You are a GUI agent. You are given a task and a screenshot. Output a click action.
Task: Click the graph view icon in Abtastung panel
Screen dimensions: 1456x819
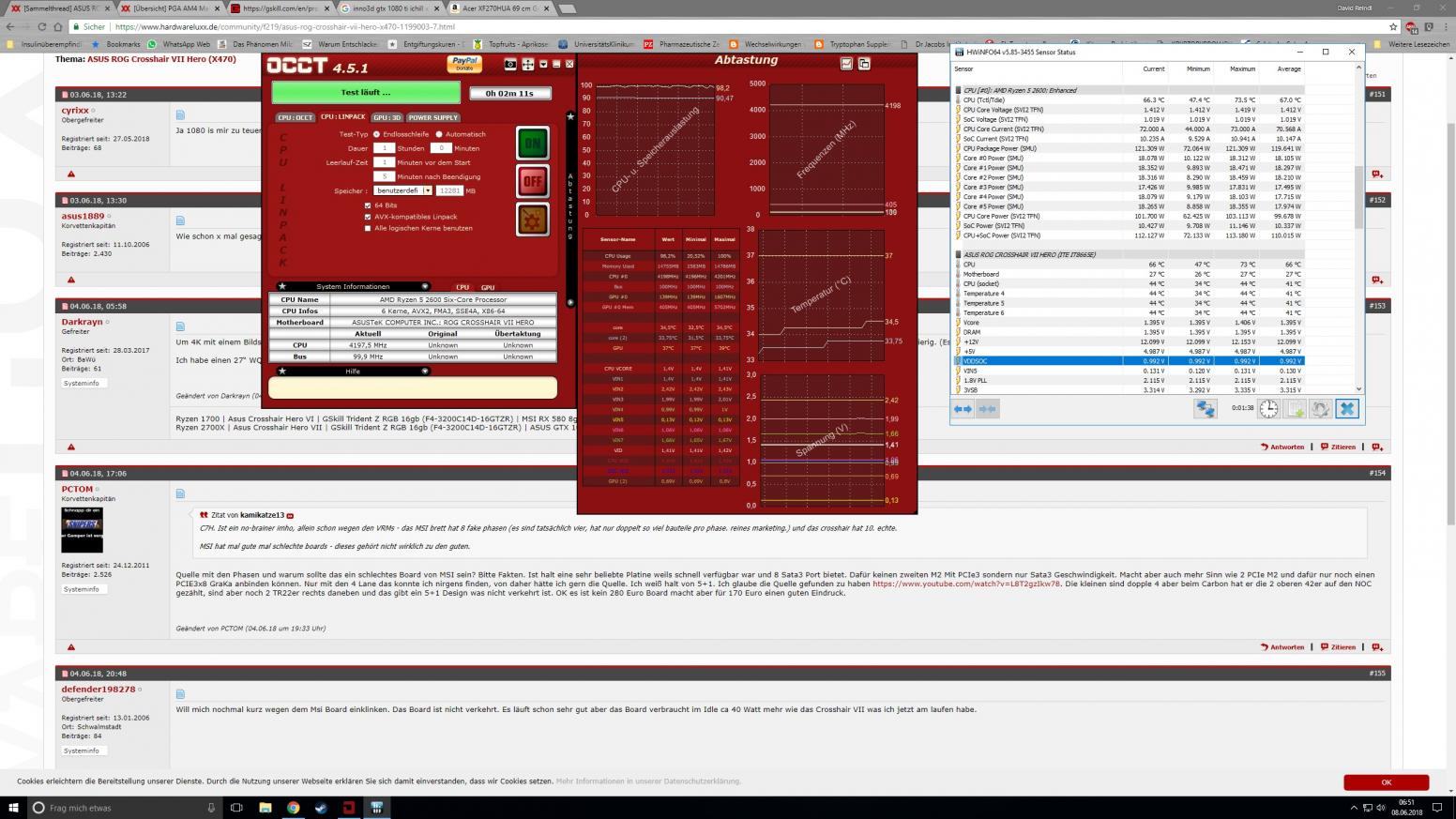tap(846, 64)
